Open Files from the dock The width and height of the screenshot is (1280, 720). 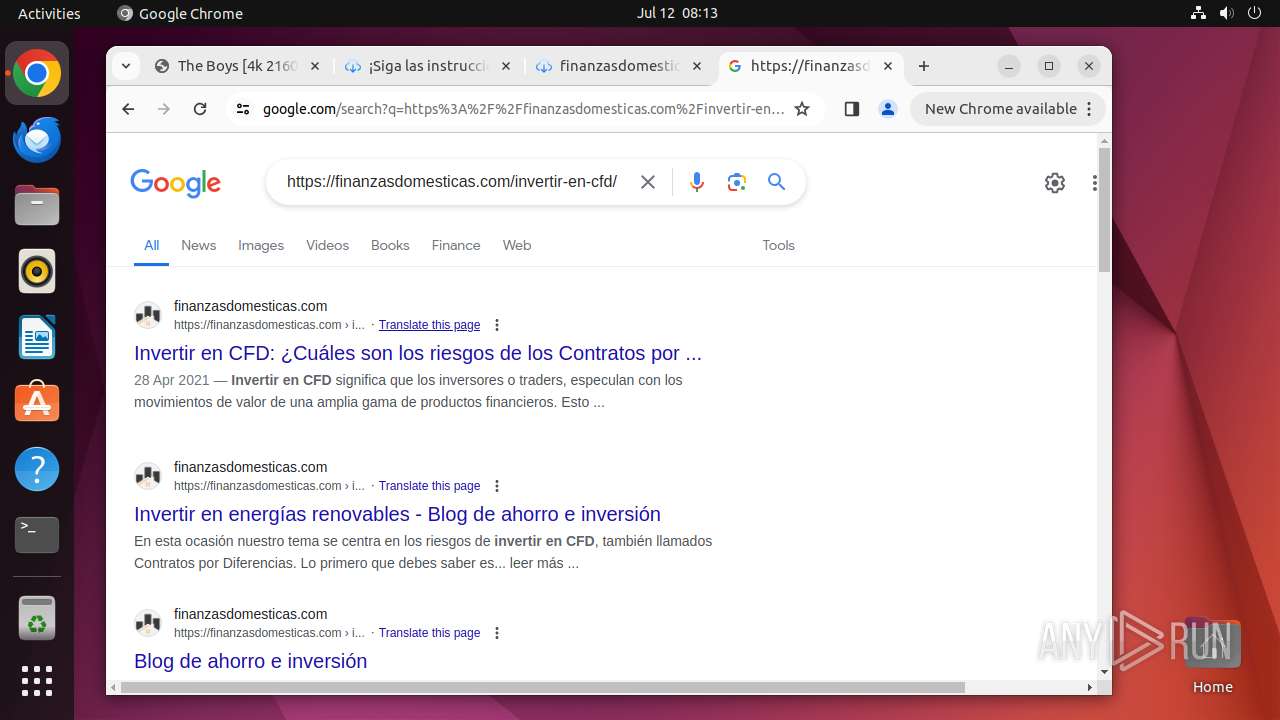point(37,206)
